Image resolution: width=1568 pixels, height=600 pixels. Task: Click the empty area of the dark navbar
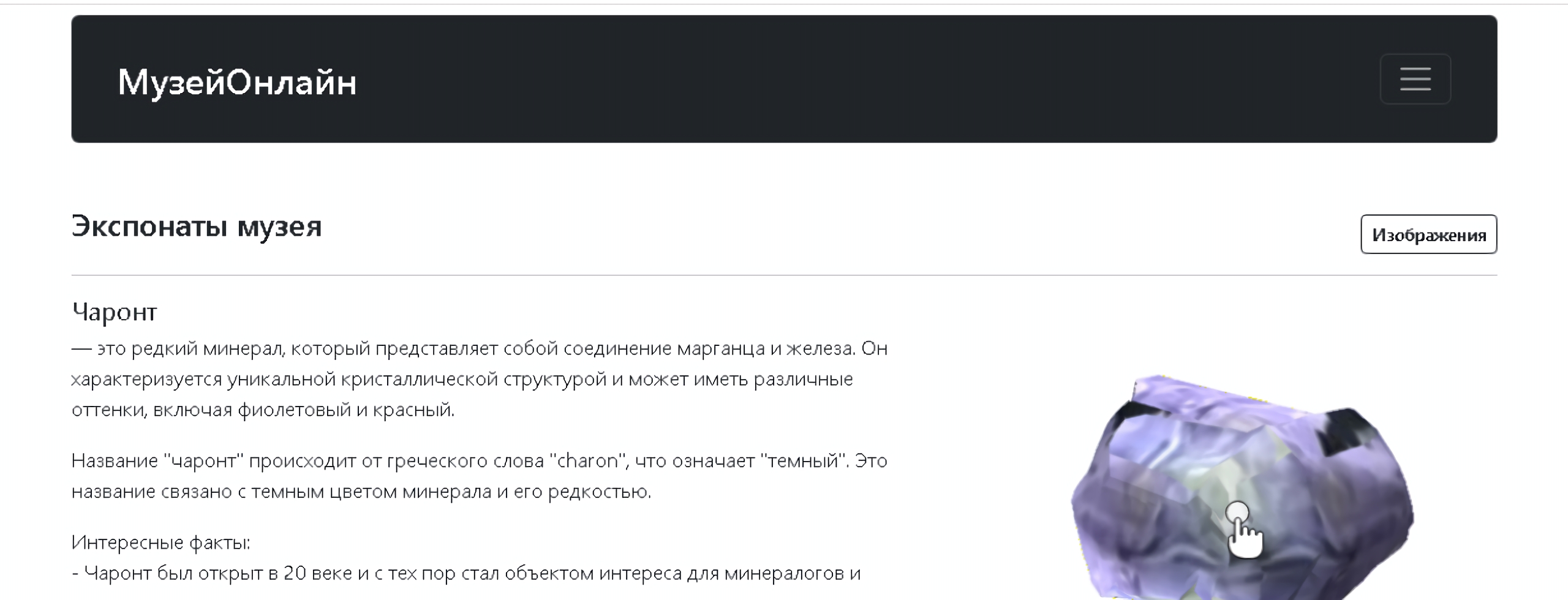coord(858,79)
